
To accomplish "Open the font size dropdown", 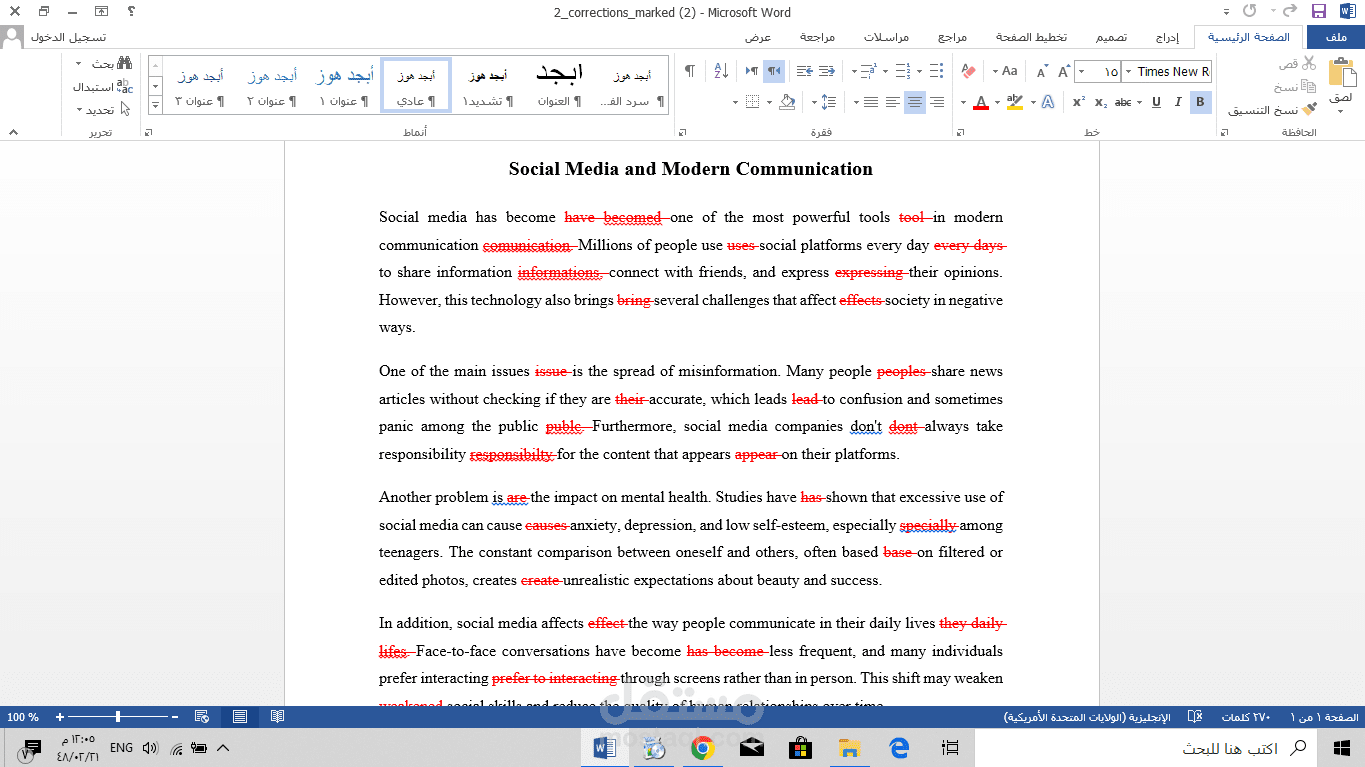I will point(1082,71).
